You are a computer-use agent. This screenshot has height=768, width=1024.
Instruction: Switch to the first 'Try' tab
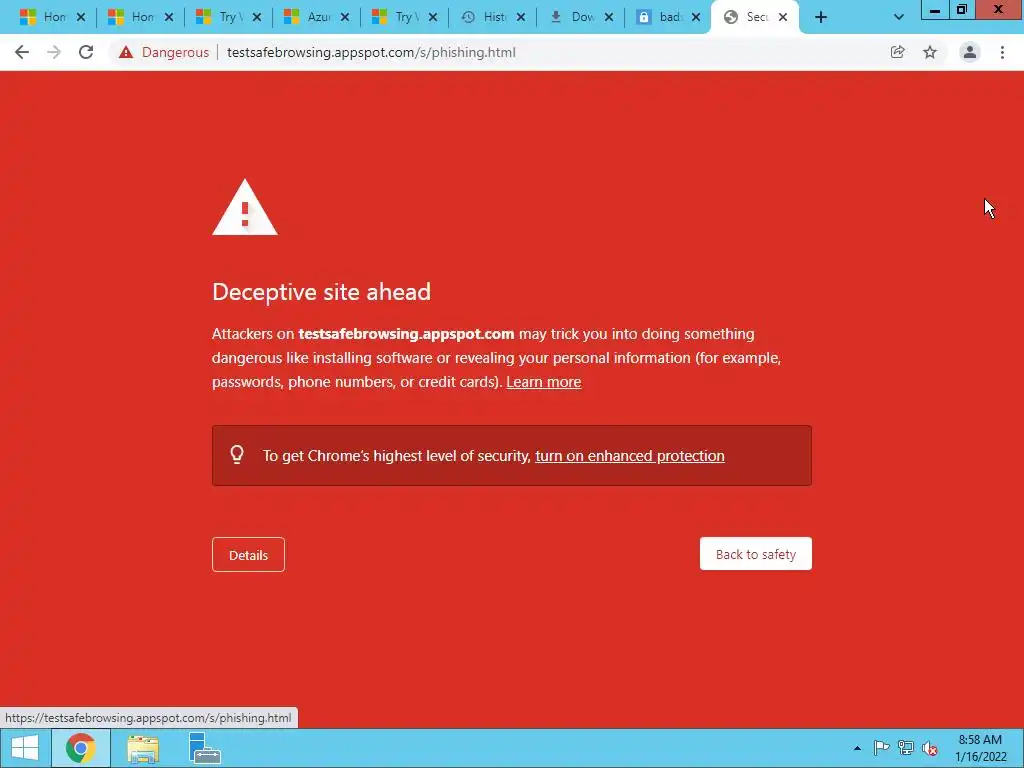click(219, 17)
